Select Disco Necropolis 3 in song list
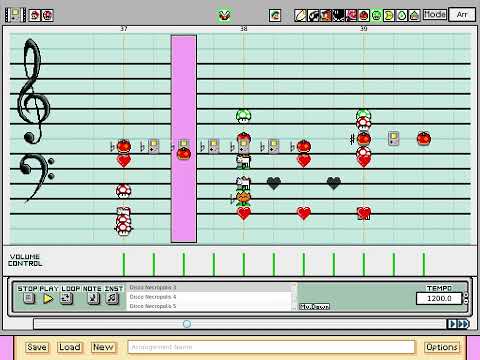The image size is (480, 360). [x=209, y=287]
